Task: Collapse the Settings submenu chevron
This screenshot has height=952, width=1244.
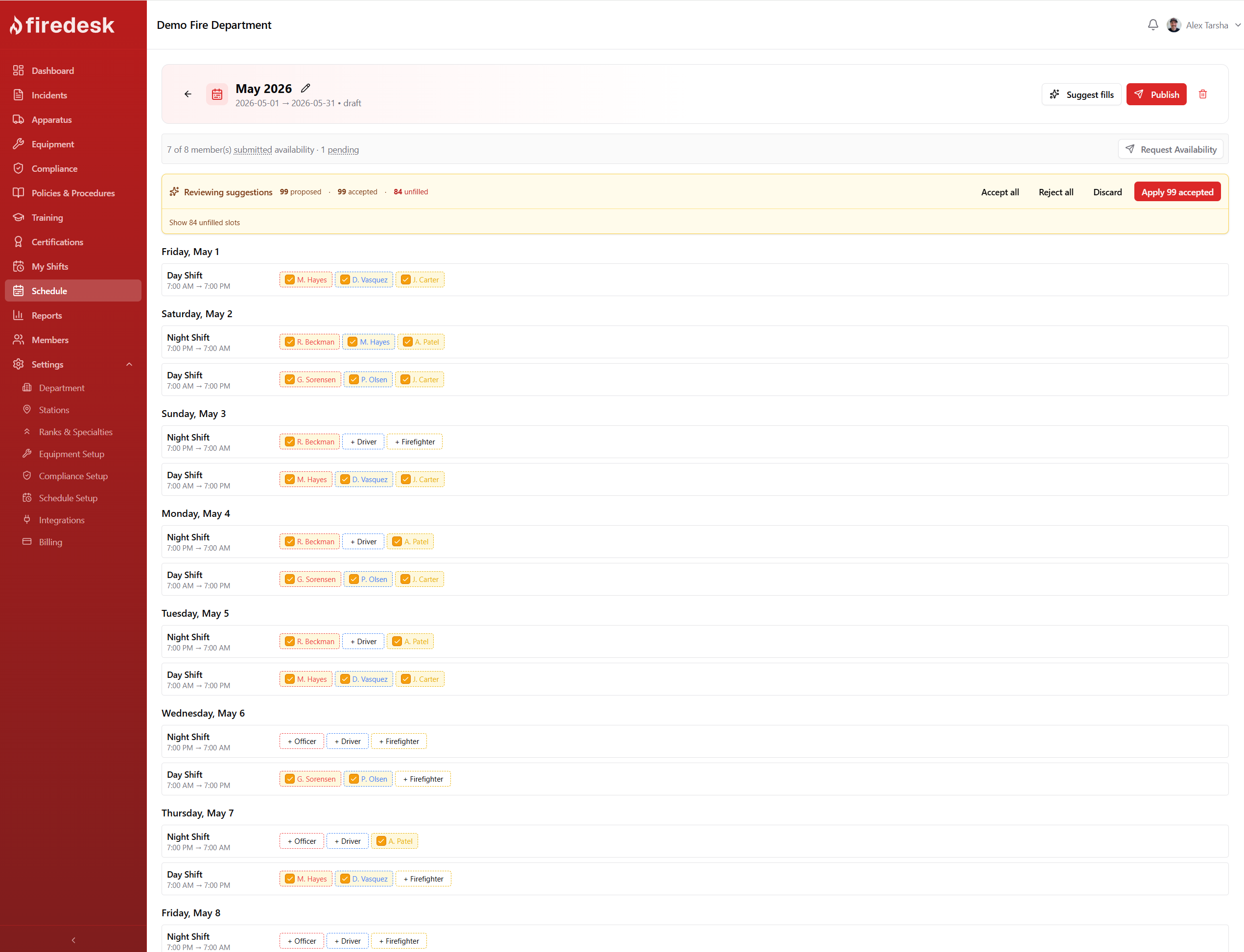Action: pyautogui.click(x=129, y=364)
